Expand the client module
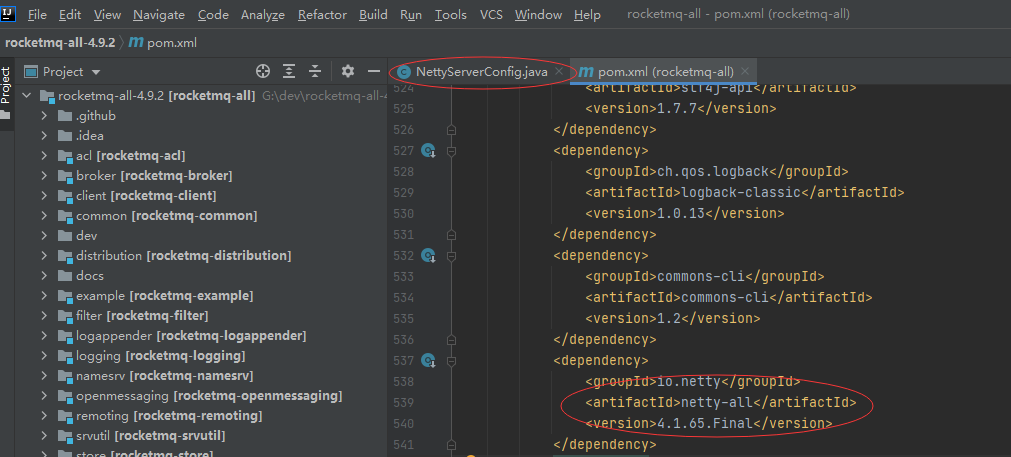1011x457 pixels. coord(44,196)
